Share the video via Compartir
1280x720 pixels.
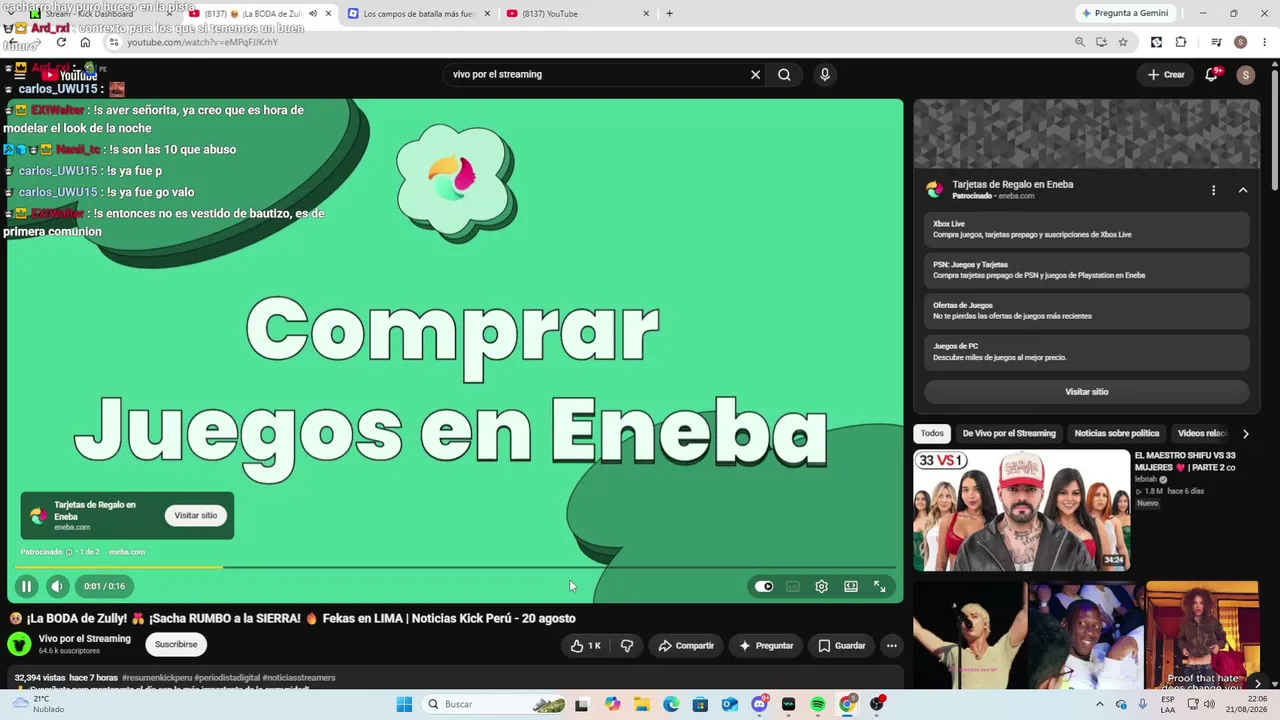click(686, 646)
